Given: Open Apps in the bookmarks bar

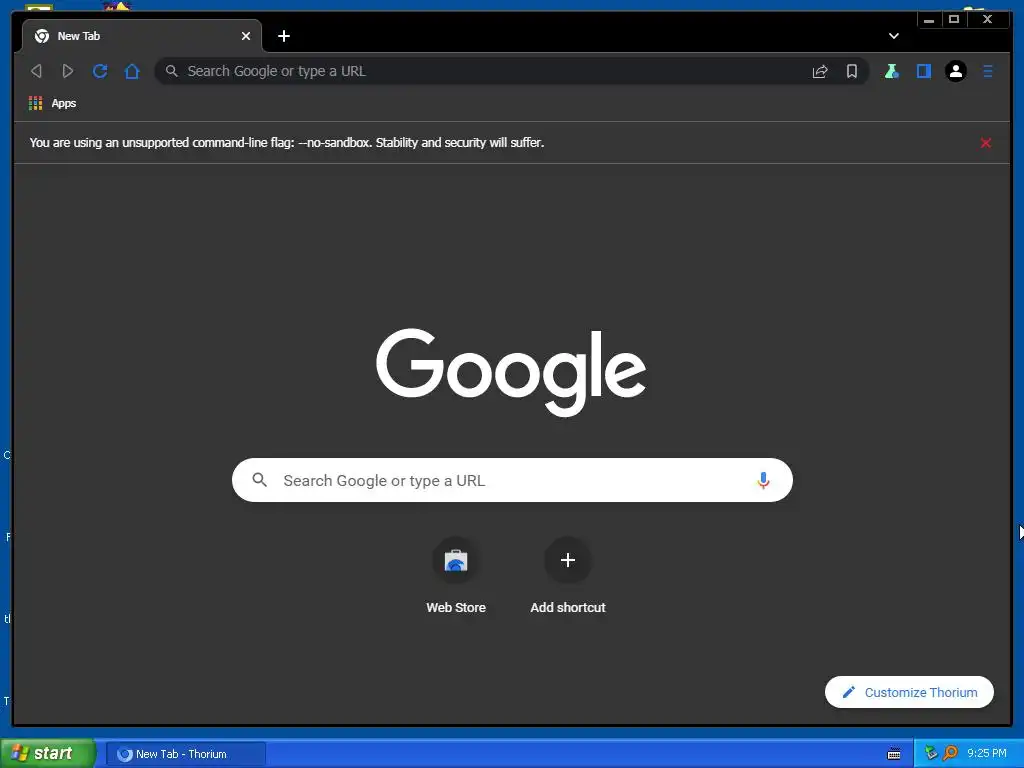Looking at the screenshot, I should tap(52, 103).
